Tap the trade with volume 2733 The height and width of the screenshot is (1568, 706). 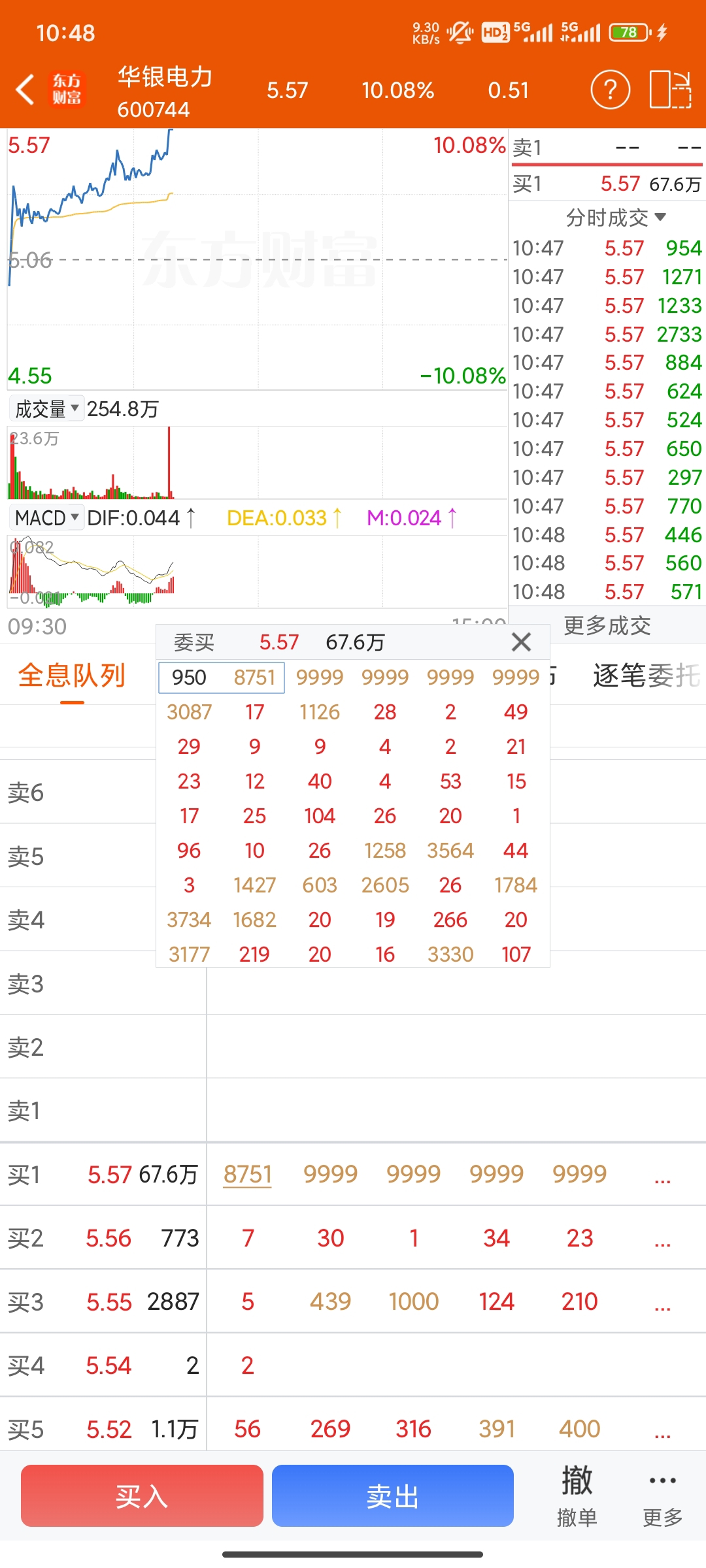(x=679, y=334)
